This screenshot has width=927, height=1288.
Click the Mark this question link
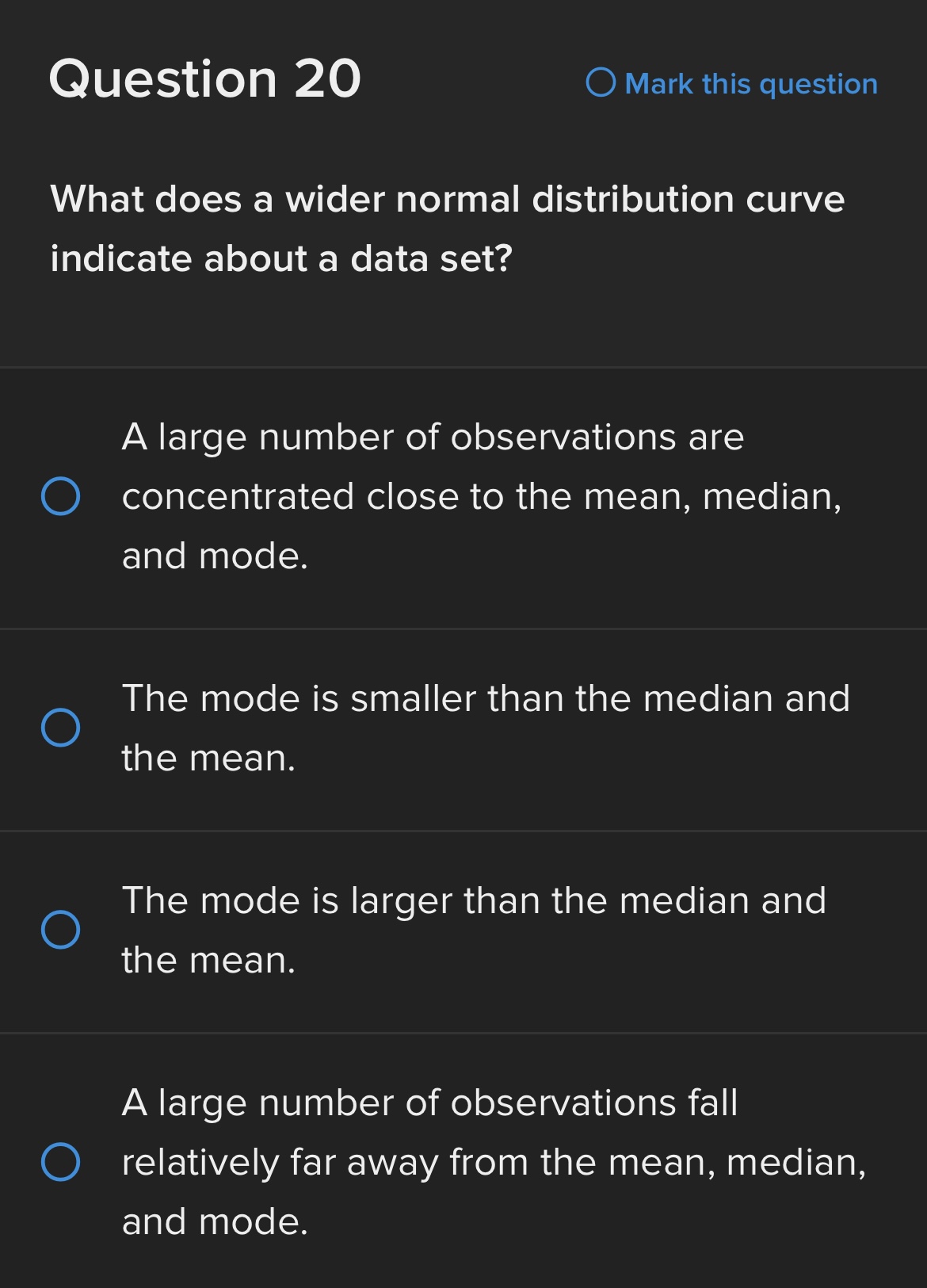(749, 84)
